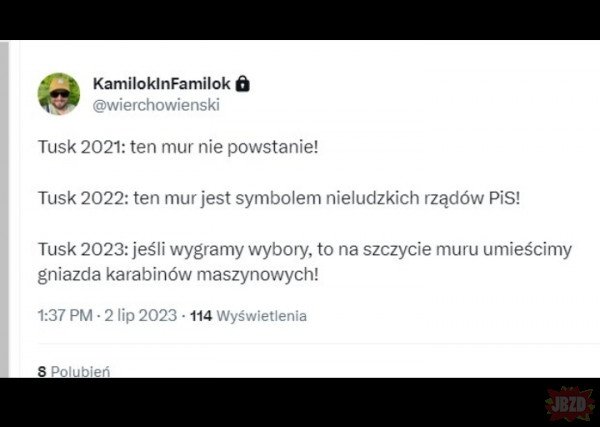This screenshot has width=600, height=427.
Task: Open the KamilokInFamilok display name
Action: coord(162,85)
